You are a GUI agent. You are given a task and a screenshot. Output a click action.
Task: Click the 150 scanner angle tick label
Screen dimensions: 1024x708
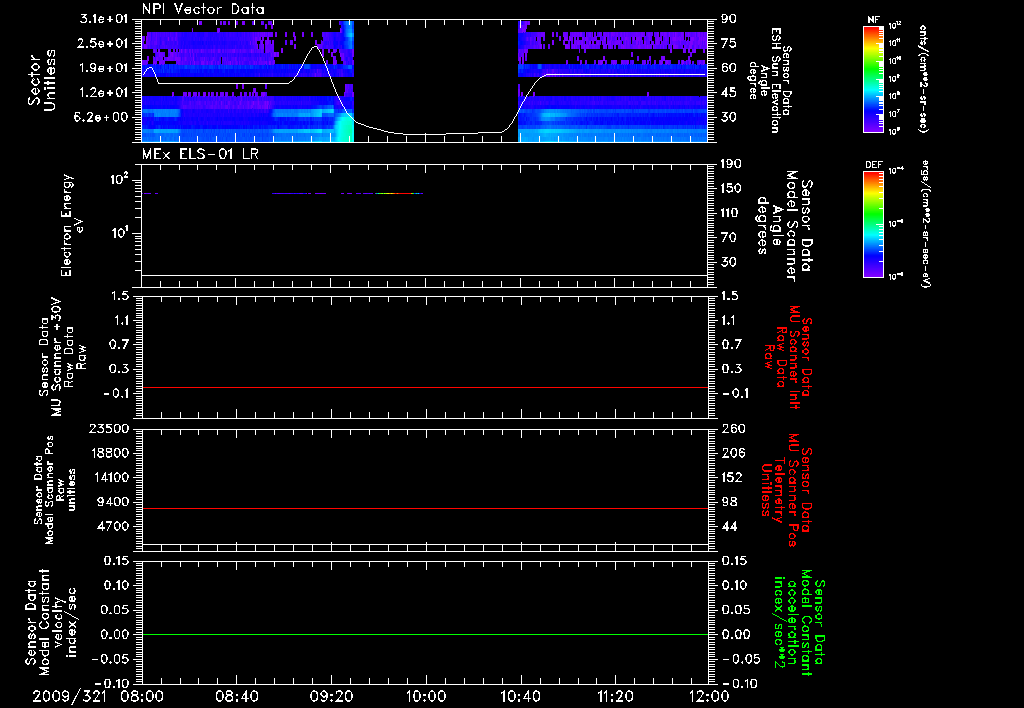732,189
